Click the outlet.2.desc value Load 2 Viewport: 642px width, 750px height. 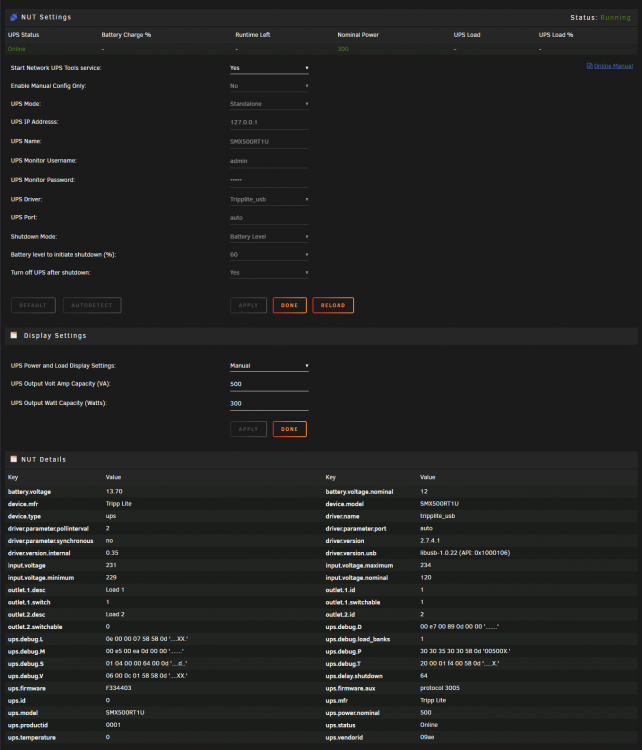115,615
